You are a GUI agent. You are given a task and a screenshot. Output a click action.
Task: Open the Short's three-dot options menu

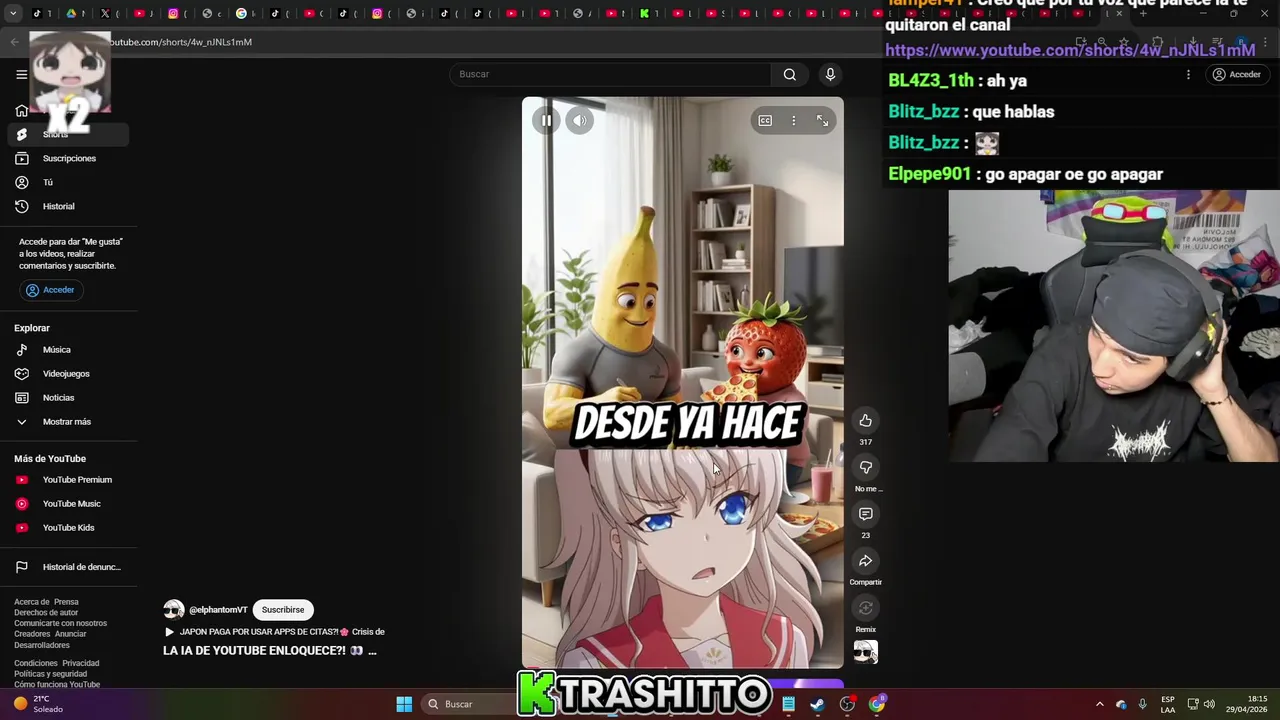794,121
